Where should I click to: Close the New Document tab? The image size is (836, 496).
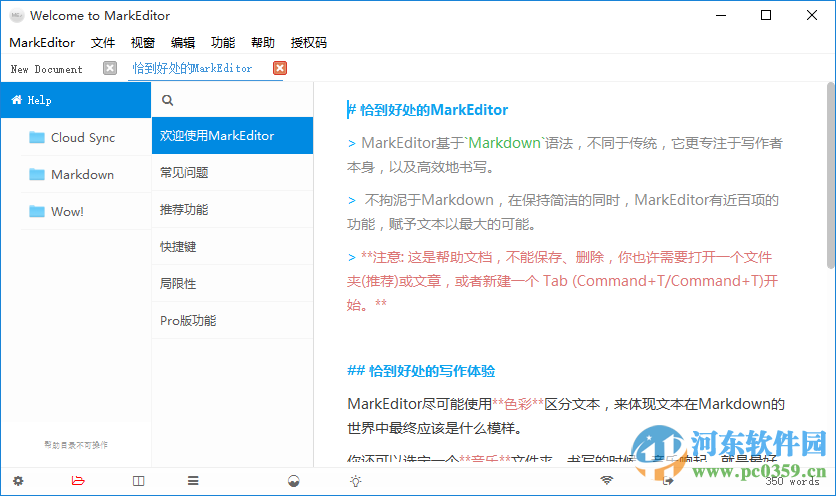[x=110, y=68]
